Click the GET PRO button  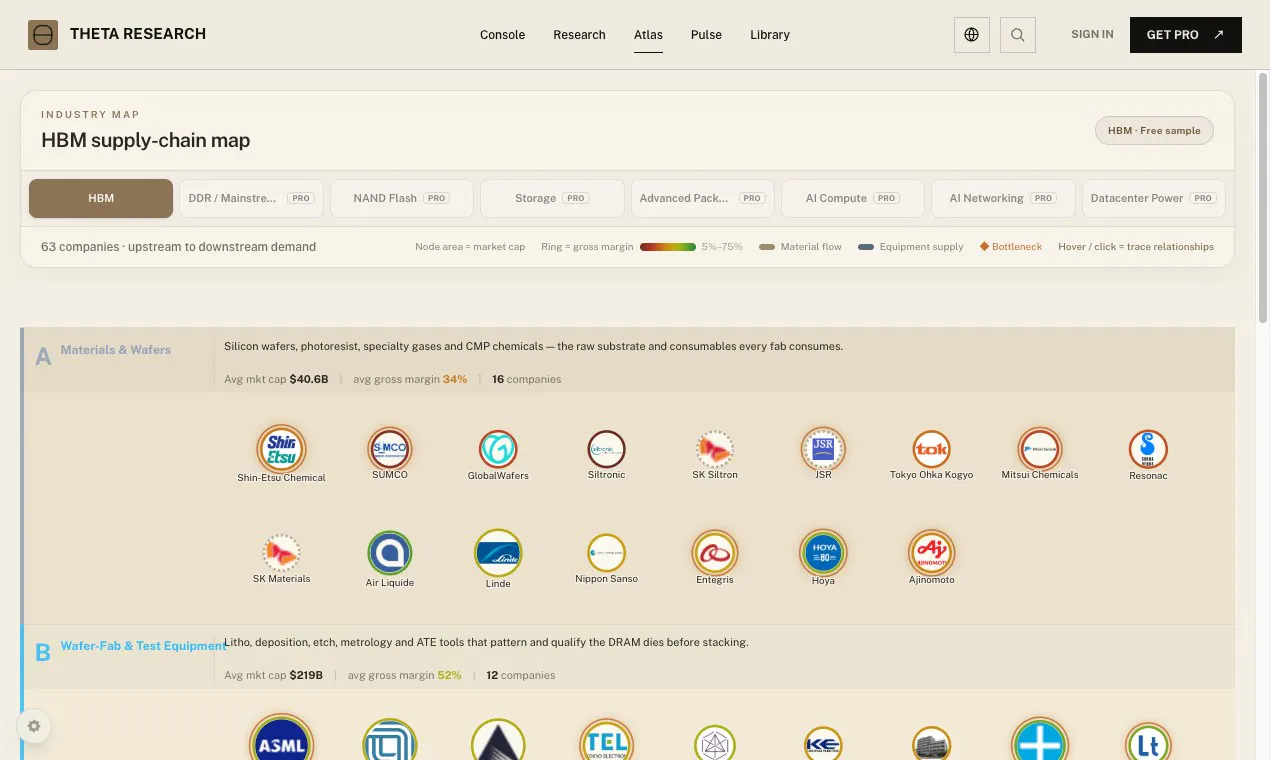pos(1186,35)
